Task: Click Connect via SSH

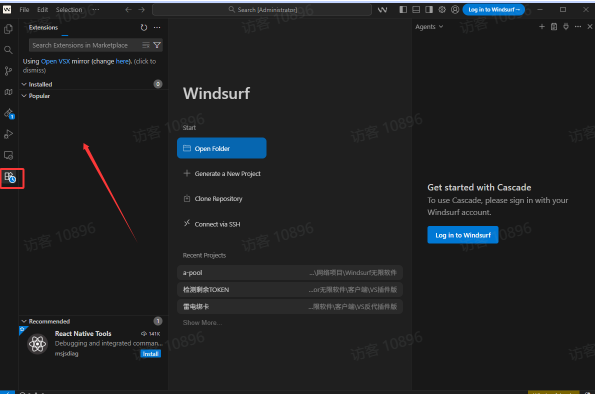Action: tap(212, 224)
